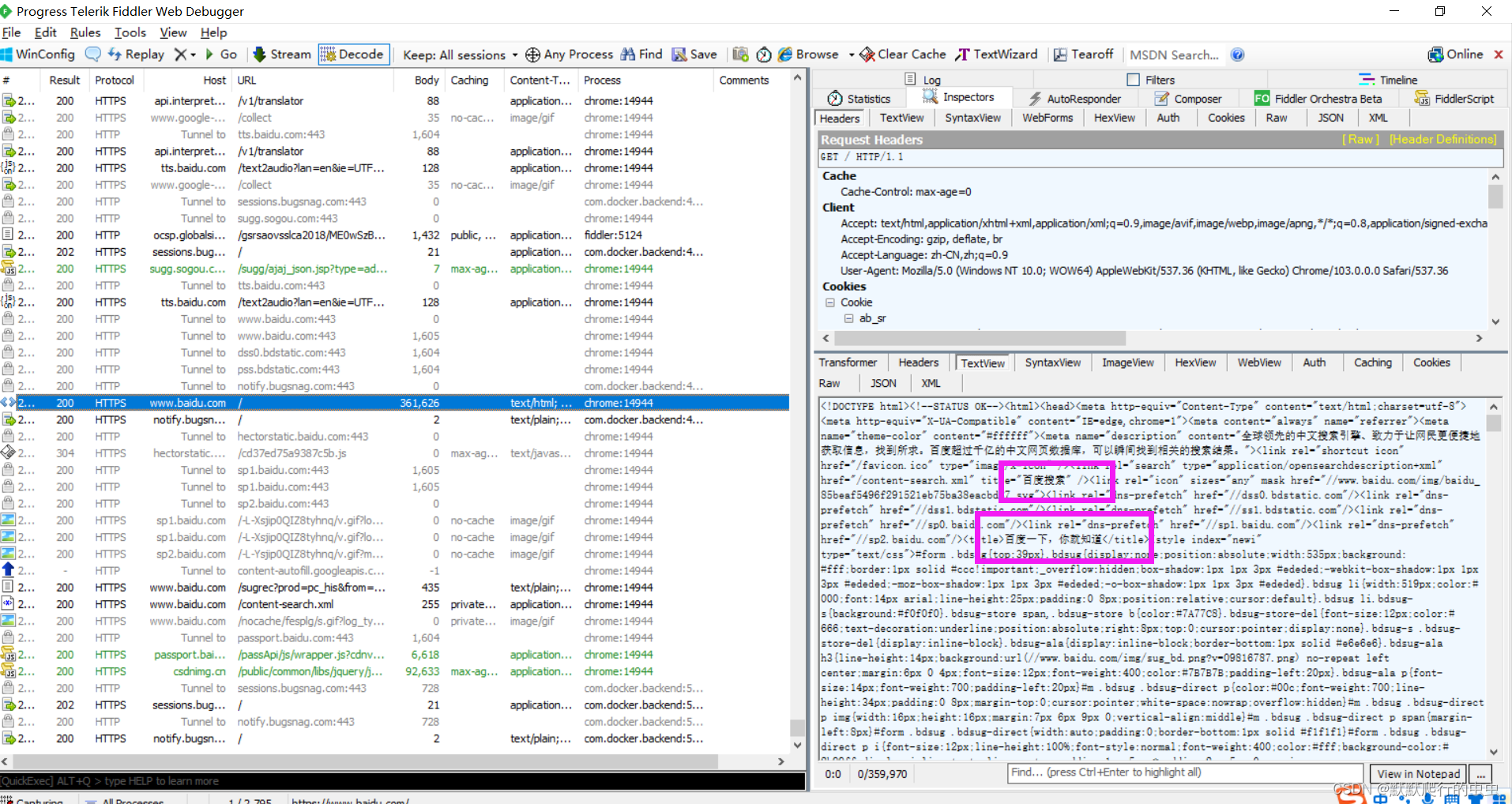Click the Online status indicator
The width and height of the screenshot is (1512, 804).
click(1456, 54)
